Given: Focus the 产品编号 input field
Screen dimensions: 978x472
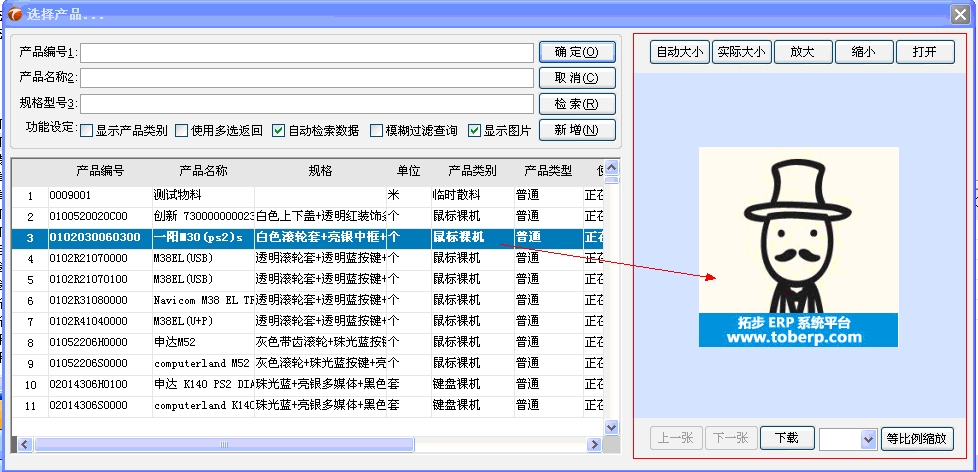Looking at the screenshot, I should point(306,52).
